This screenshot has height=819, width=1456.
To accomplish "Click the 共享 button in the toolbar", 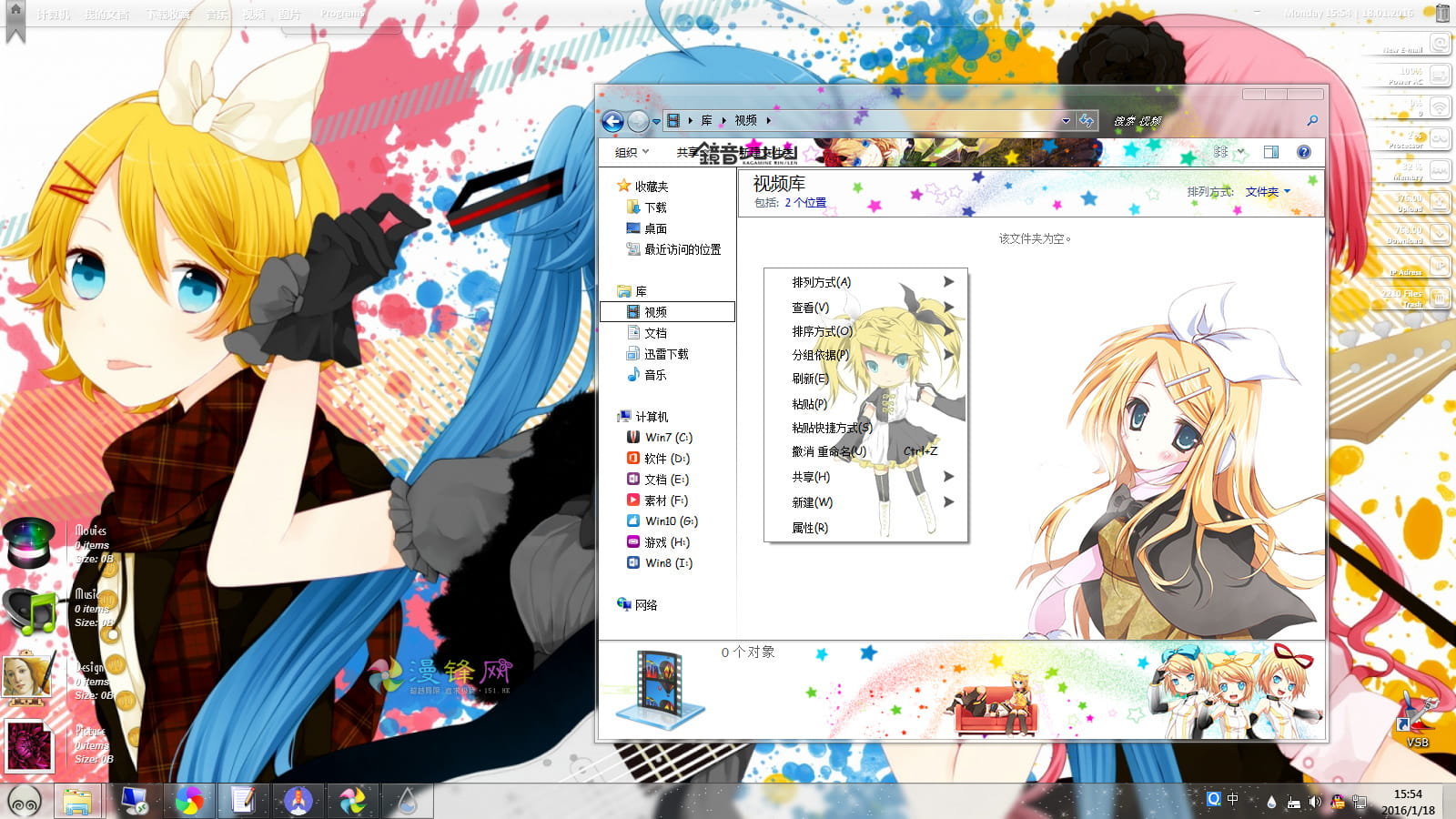I will [x=687, y=152].
